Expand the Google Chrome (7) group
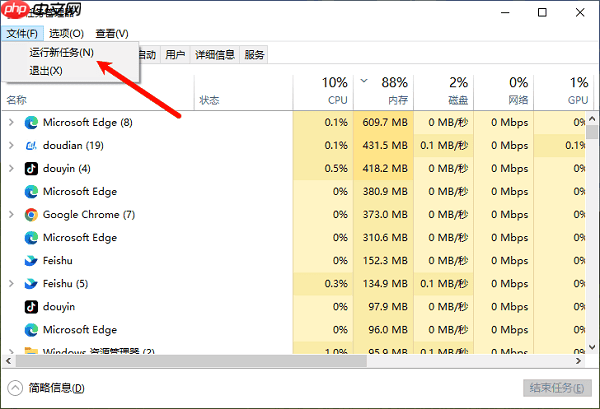This screenshot has height=409, width=600. (11, 214)
